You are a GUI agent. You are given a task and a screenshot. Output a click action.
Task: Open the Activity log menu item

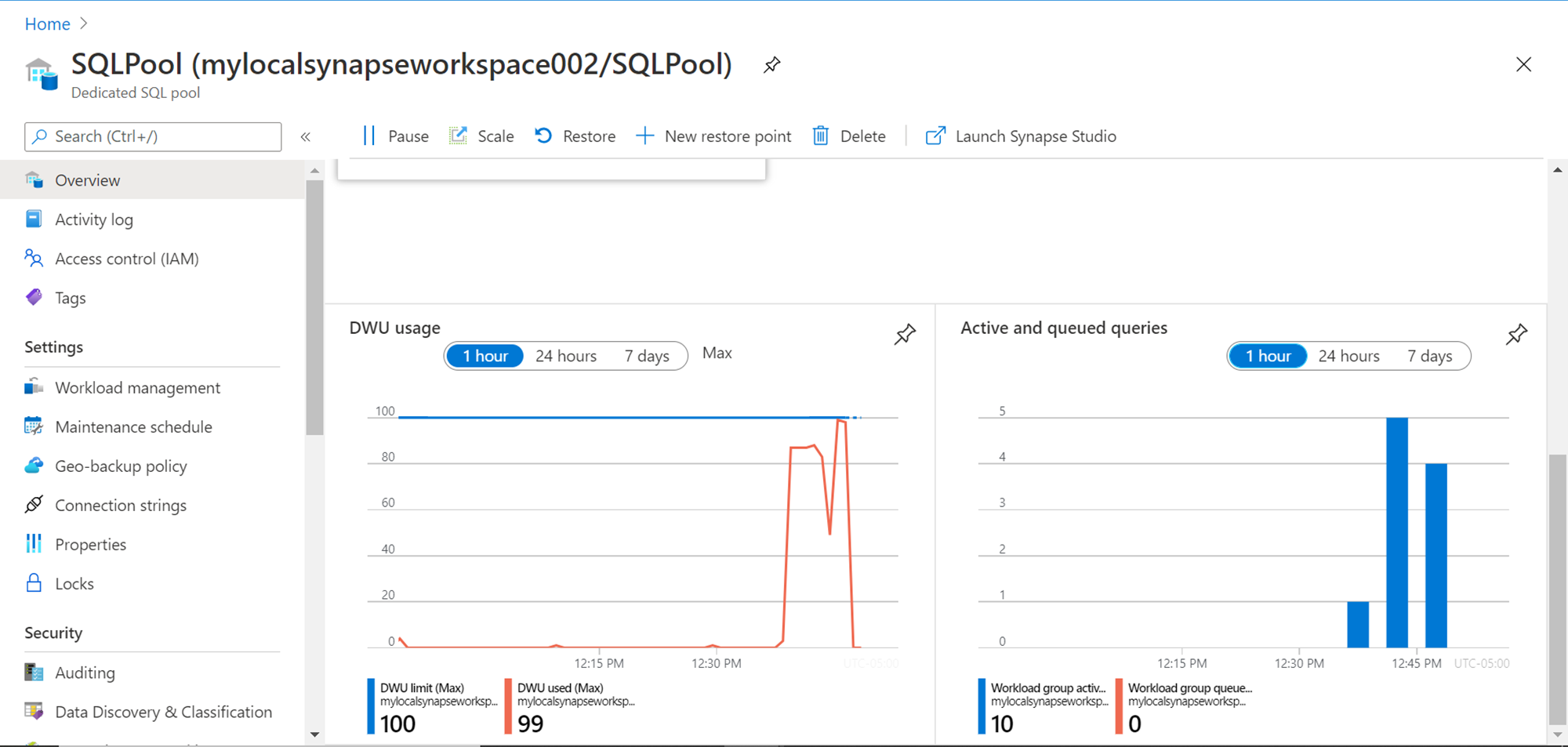pyautogui.click(x=94, y=220)
